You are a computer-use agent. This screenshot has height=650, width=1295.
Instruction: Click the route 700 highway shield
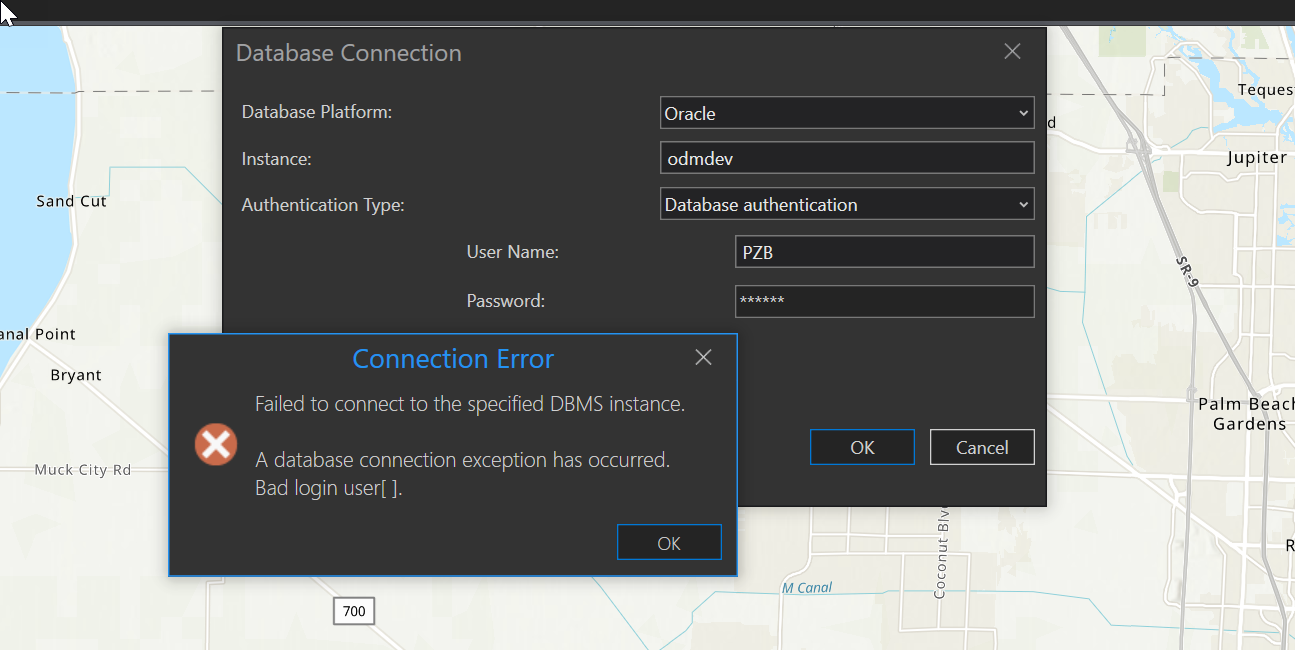tap(354, 611)
